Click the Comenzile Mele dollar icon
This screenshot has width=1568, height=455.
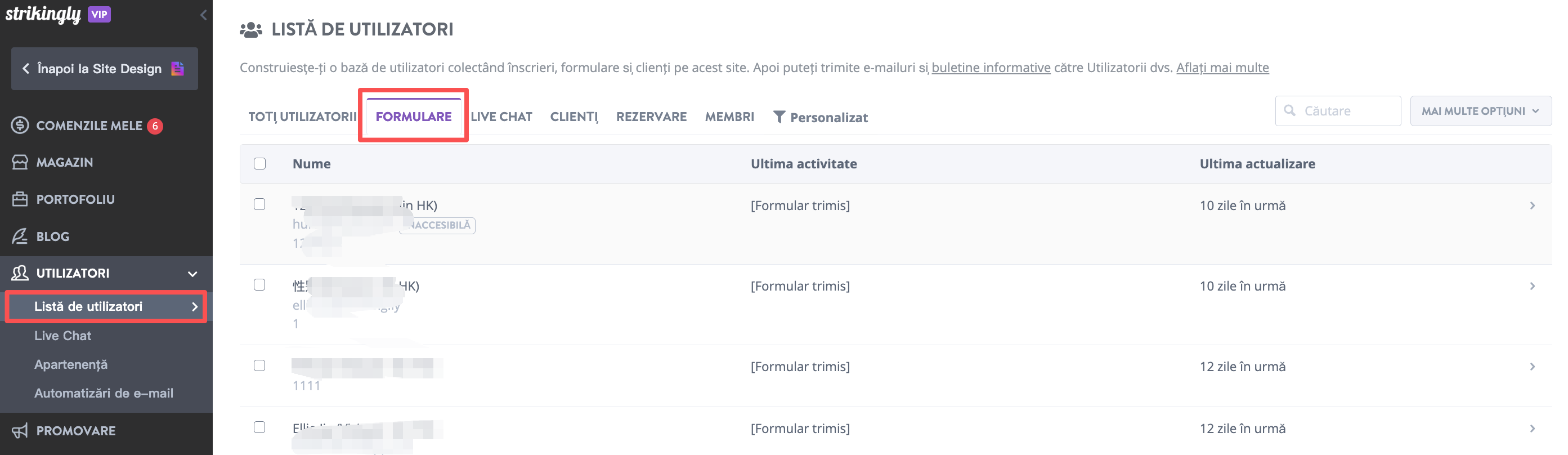coord(20,126)
